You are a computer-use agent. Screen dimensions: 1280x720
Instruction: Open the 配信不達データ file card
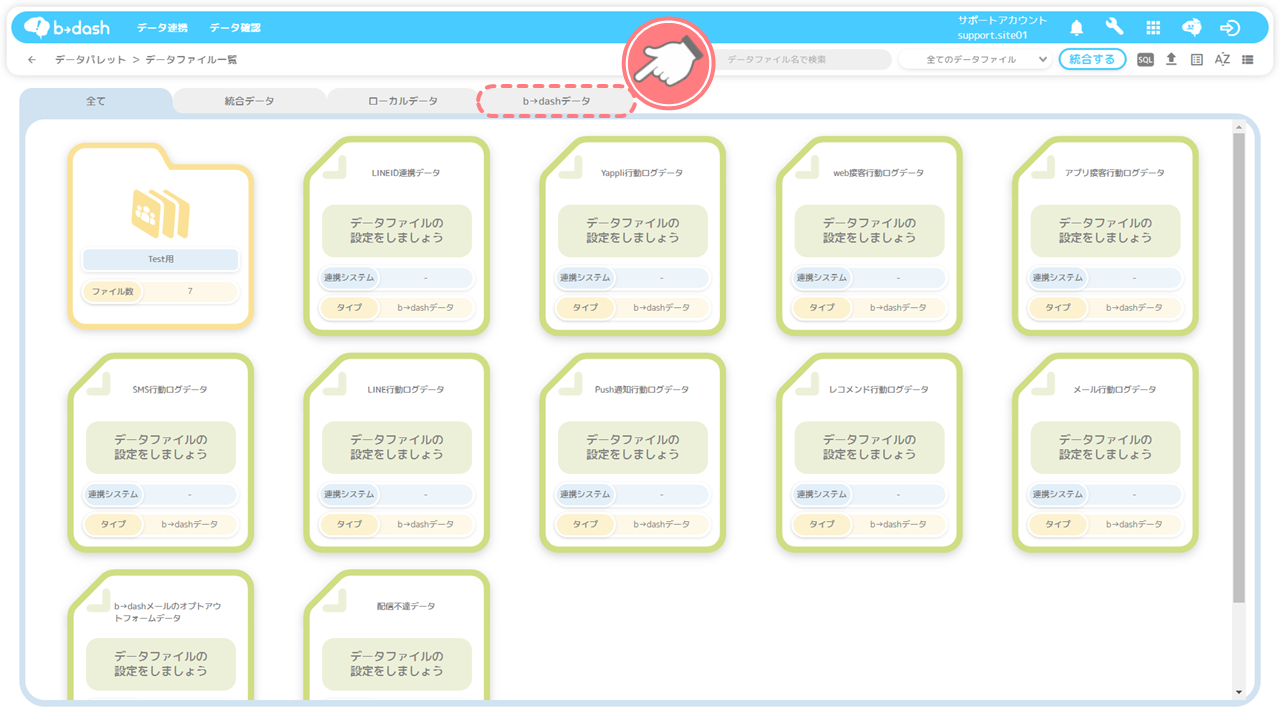tap(397, 636)
